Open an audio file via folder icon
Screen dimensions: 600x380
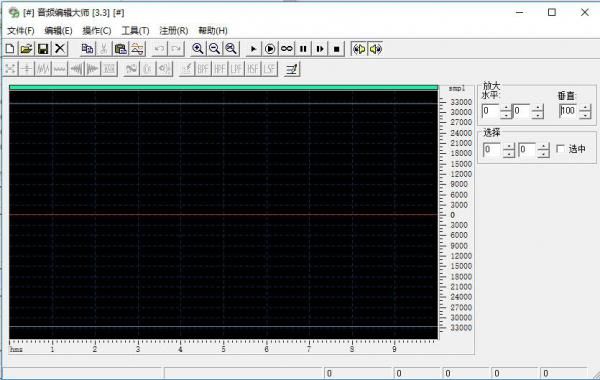tap(26, 49)
